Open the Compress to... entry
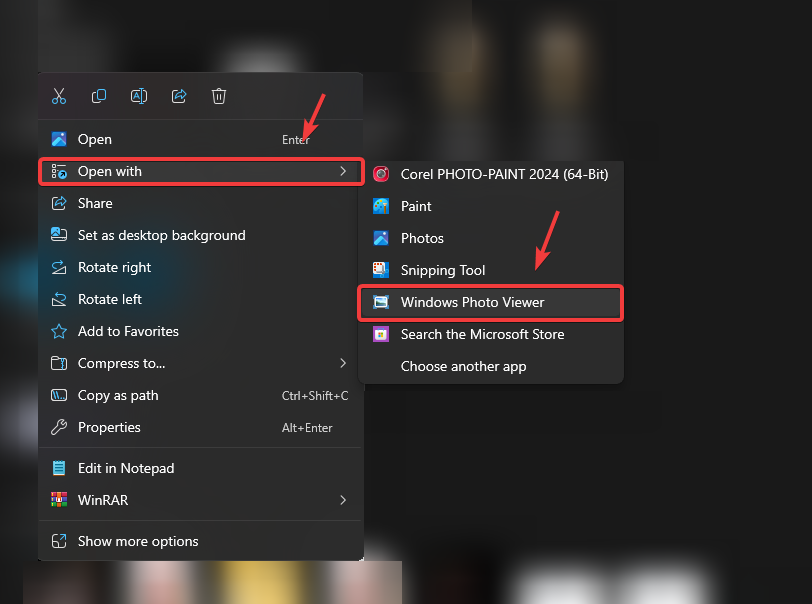The width and height of the screenshot is (812, 604). pyautogui.click(x=200, y=363)
